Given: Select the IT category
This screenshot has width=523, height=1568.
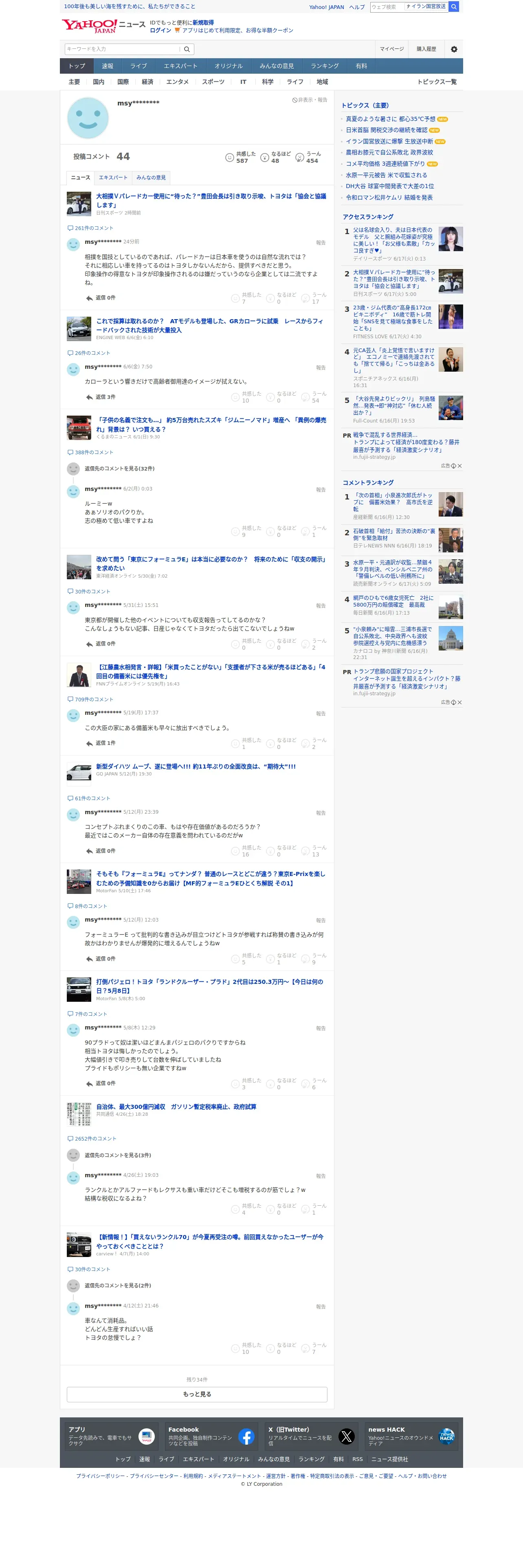Looking at the screenshot, I should 243,82.
